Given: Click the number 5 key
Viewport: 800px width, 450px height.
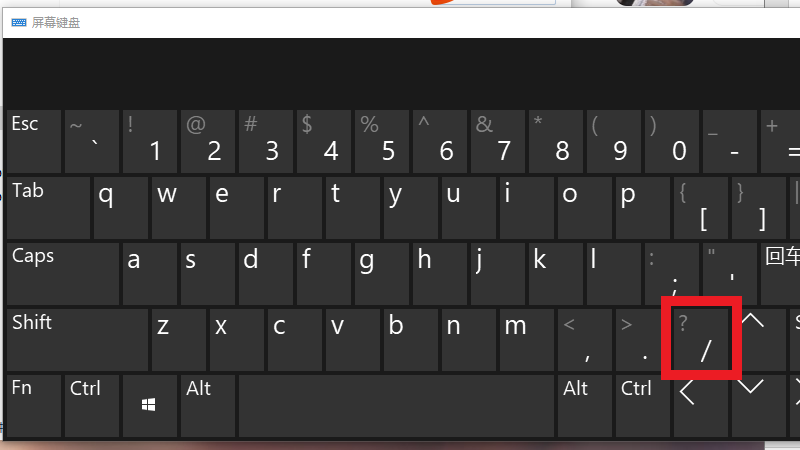Looking at the screenshot, I should tap(382, 141).
